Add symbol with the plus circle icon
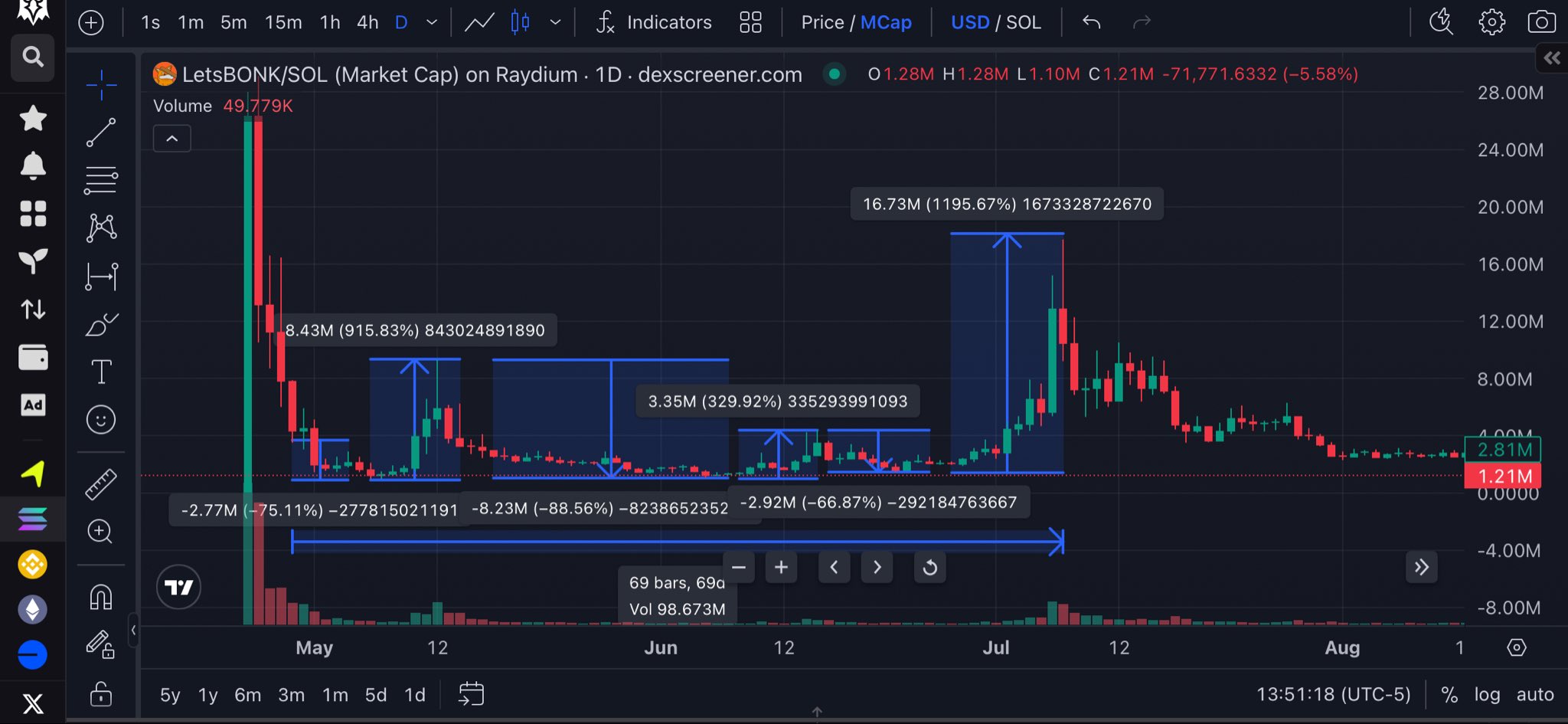The width and height of the screenshot is (1568, 724). pos(91,22)
